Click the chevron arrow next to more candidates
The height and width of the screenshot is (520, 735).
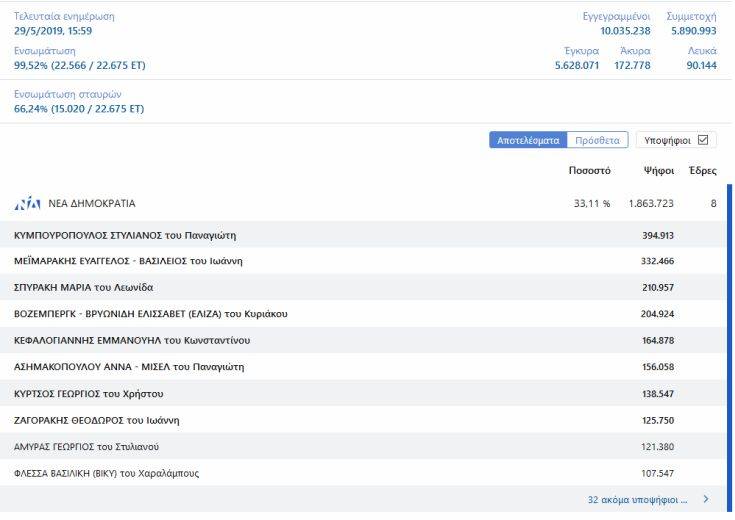[706, 499]
